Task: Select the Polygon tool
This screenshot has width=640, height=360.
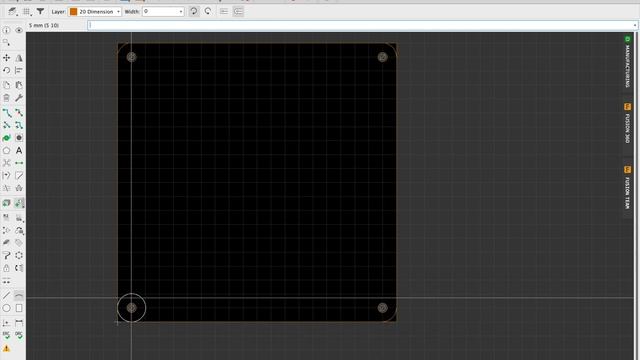Action: [x=7, y=151]
